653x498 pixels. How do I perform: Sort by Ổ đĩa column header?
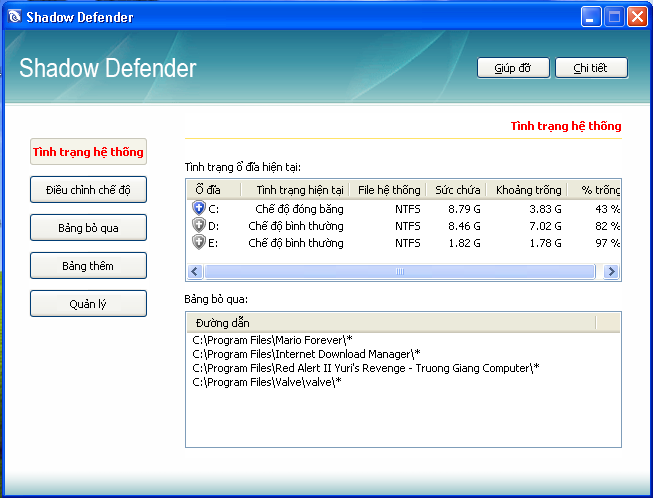tap(214, 190)
